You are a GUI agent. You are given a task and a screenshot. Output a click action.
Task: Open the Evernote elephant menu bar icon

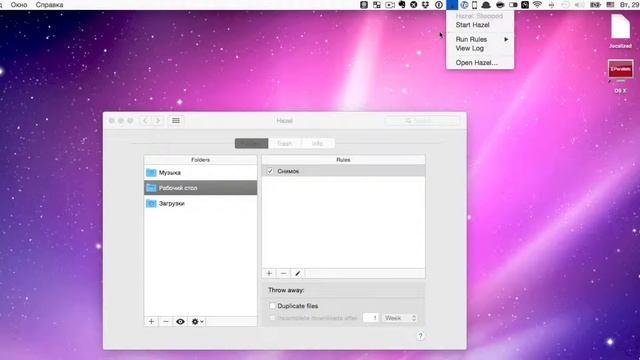click(402, 5)
